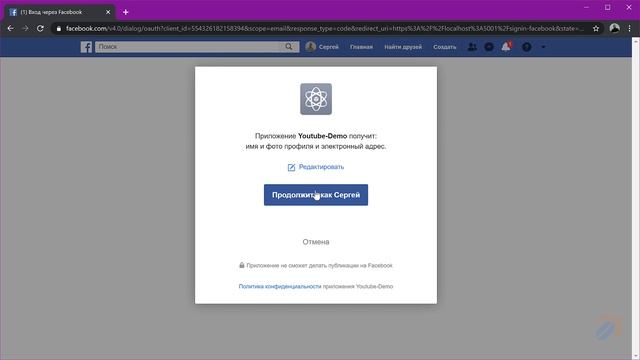This screenshot has width=640, height=360.
Task: Open the Chrome three-dot menu
Action: [x=630, y=29]
